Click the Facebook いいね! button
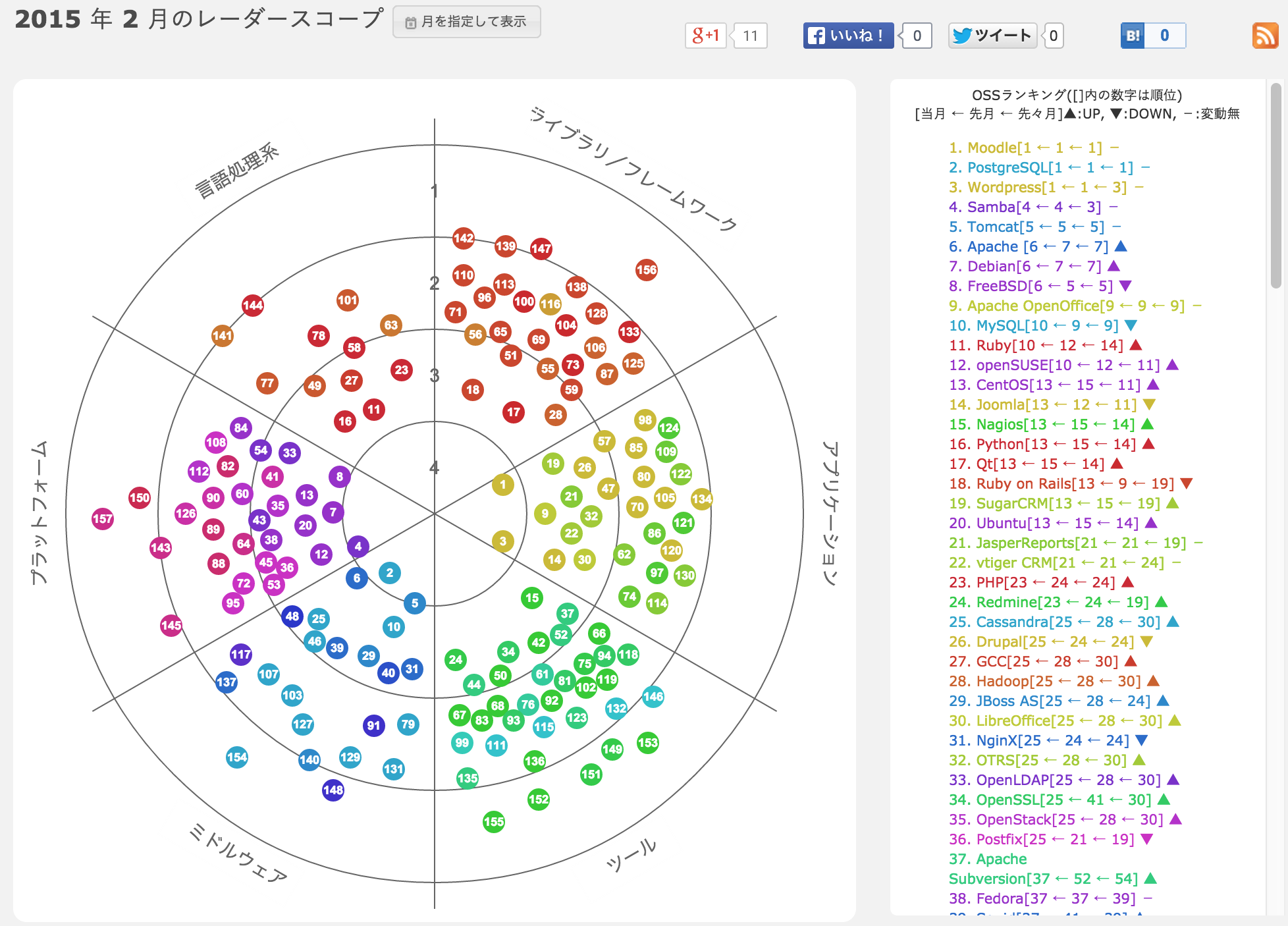The width and height of the screenshot is (1288, 926). [848, 36]
